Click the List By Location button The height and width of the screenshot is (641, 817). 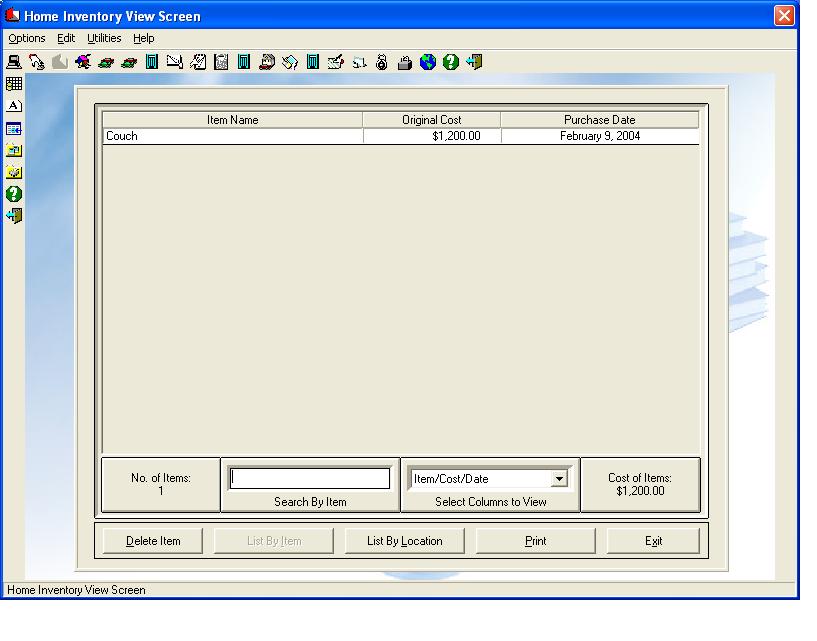coord(404,541)
